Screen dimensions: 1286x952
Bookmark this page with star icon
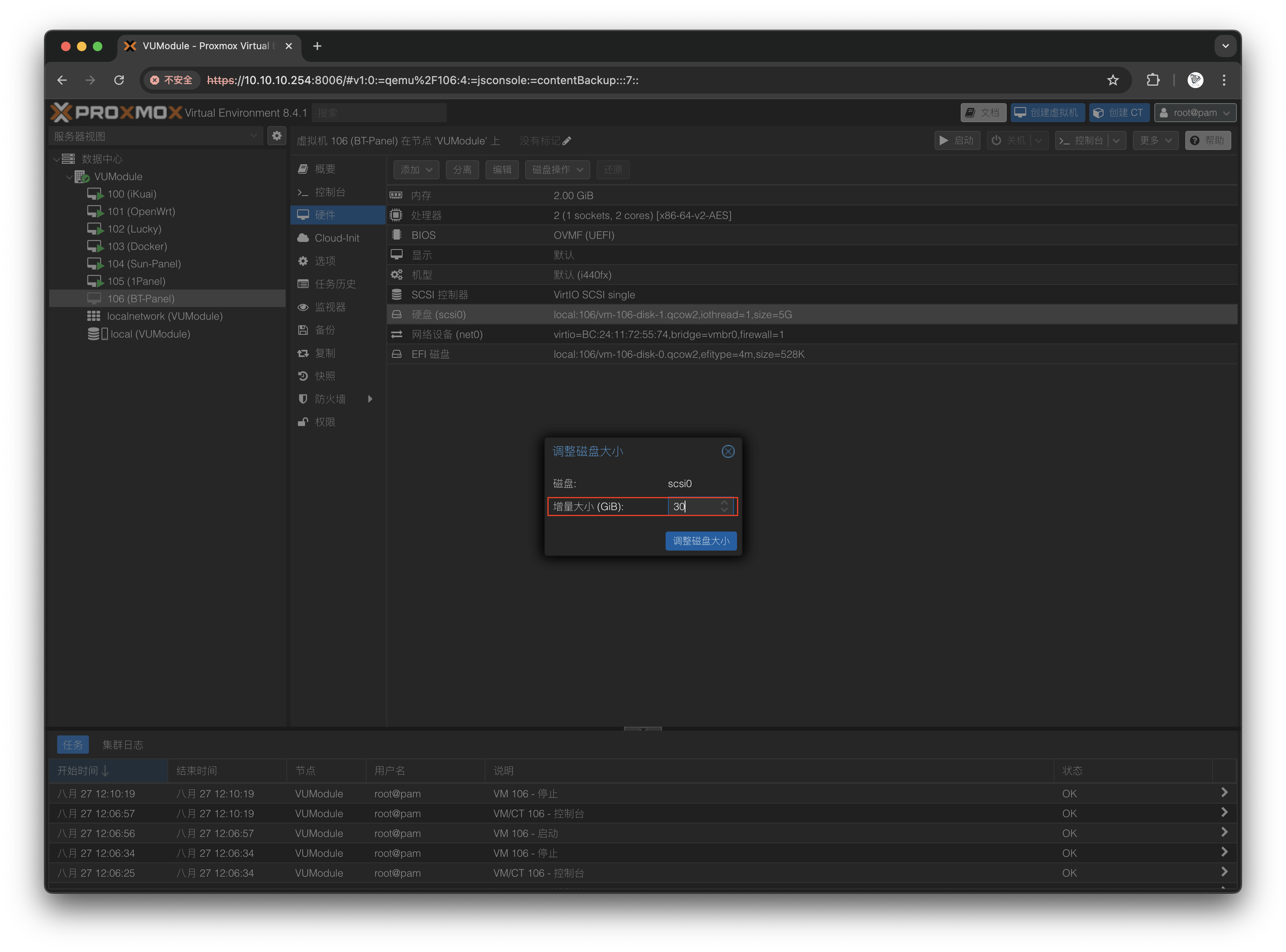click(1113, 80)
